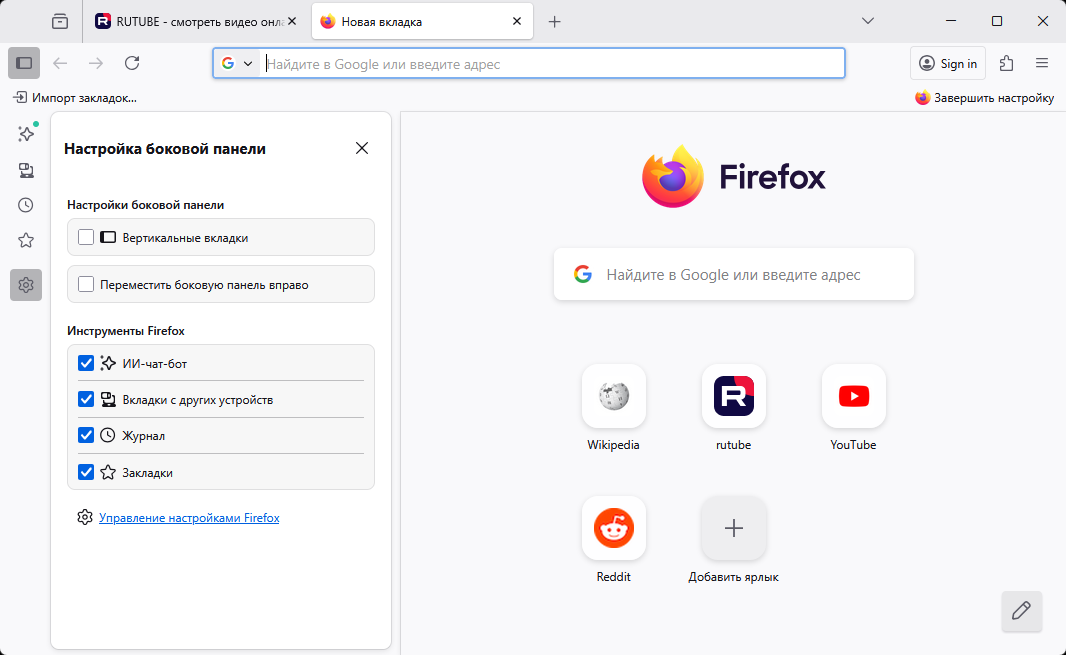
Task: Follow Управление настройками Firefox link
Action: 188,517
